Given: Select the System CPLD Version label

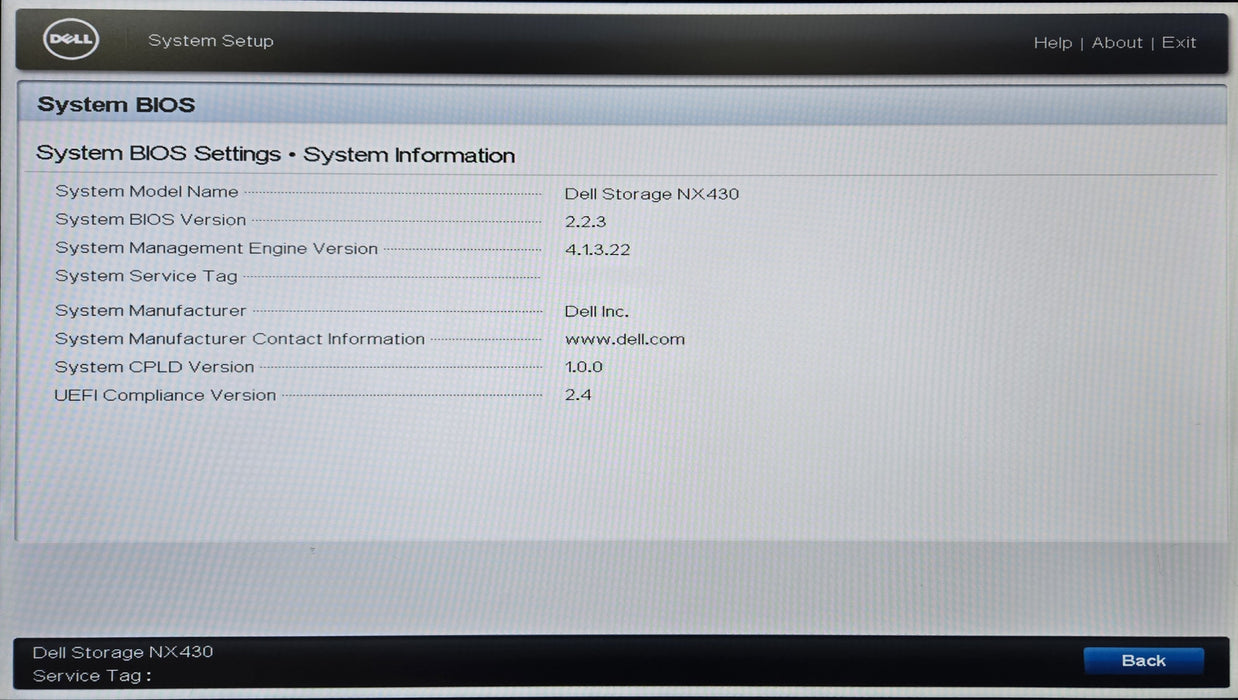Looking at the screenshot, I should tap(154, 367).
